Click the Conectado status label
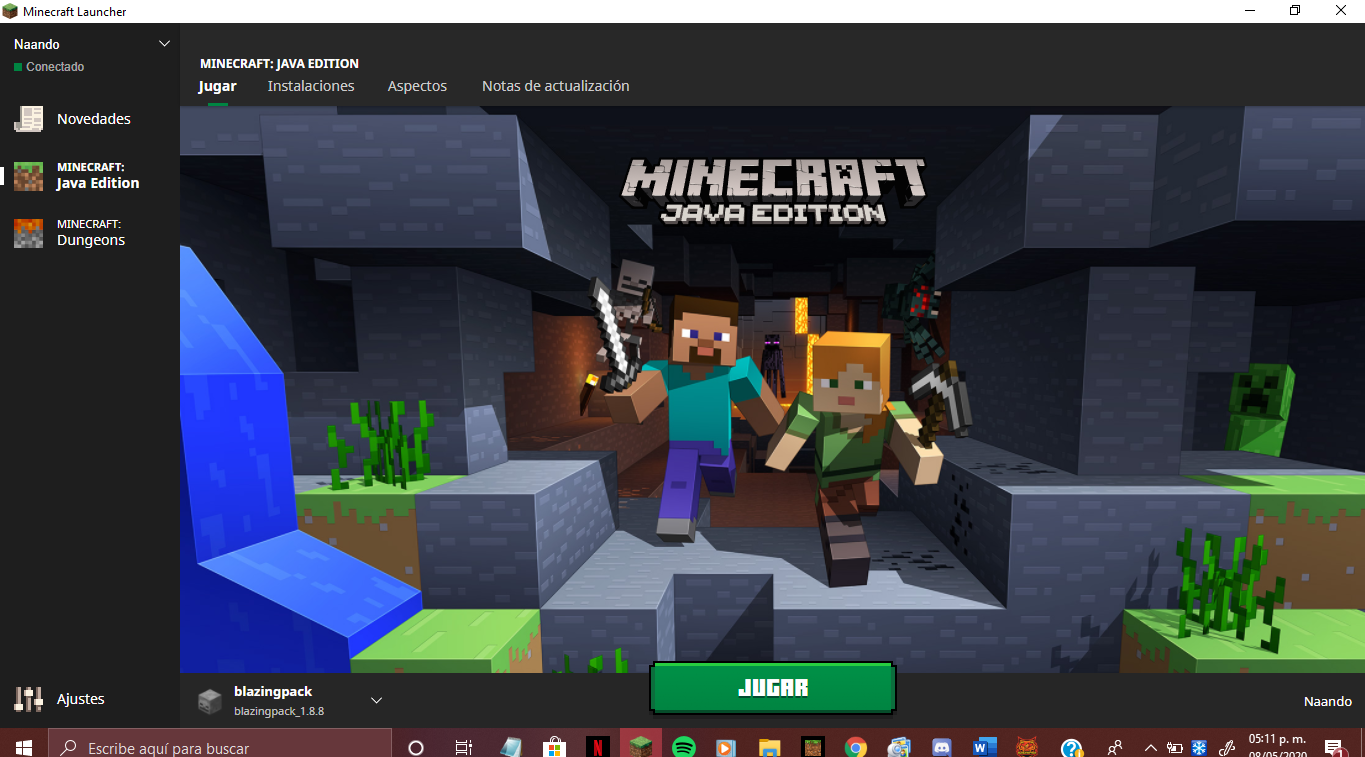1365x757 pixels. pos(55,67)
